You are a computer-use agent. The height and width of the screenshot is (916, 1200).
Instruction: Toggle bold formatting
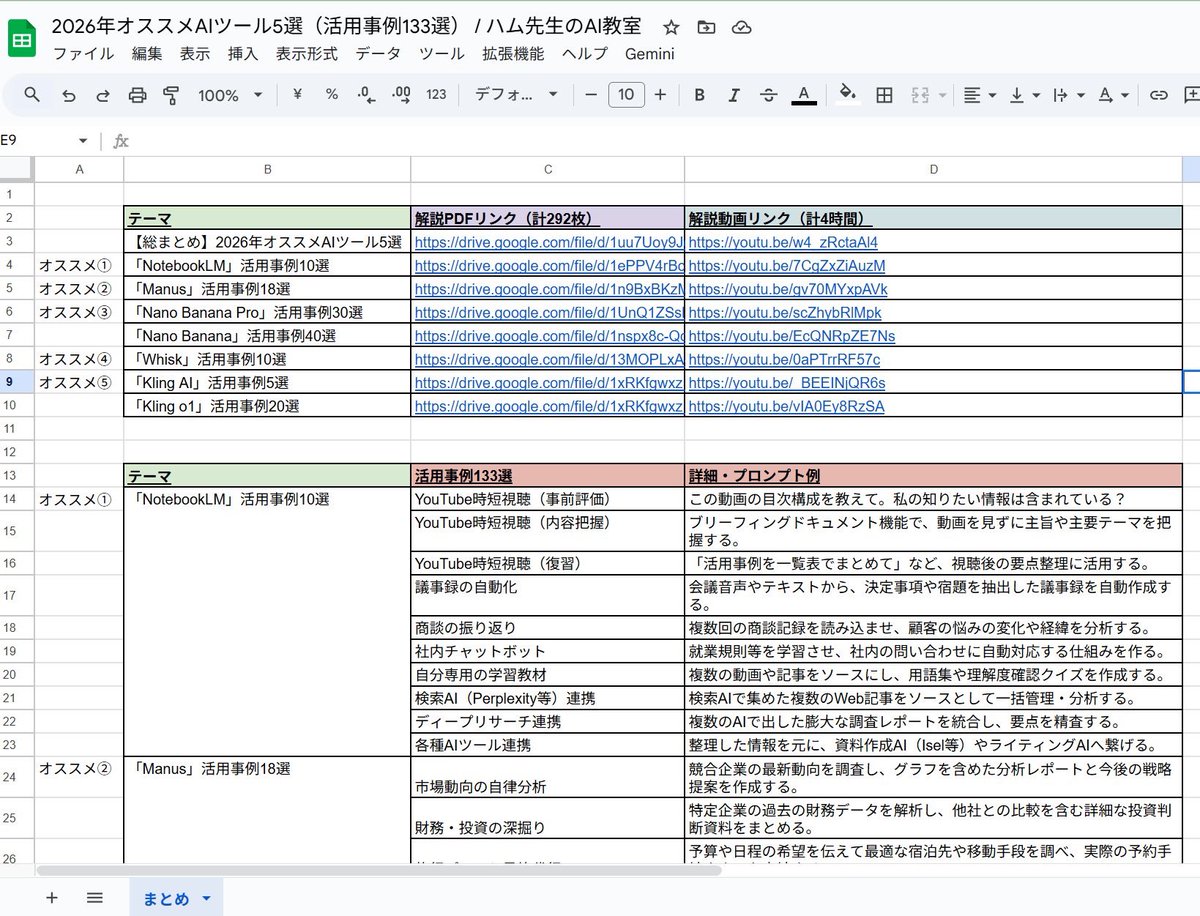(x=699, y=95)
